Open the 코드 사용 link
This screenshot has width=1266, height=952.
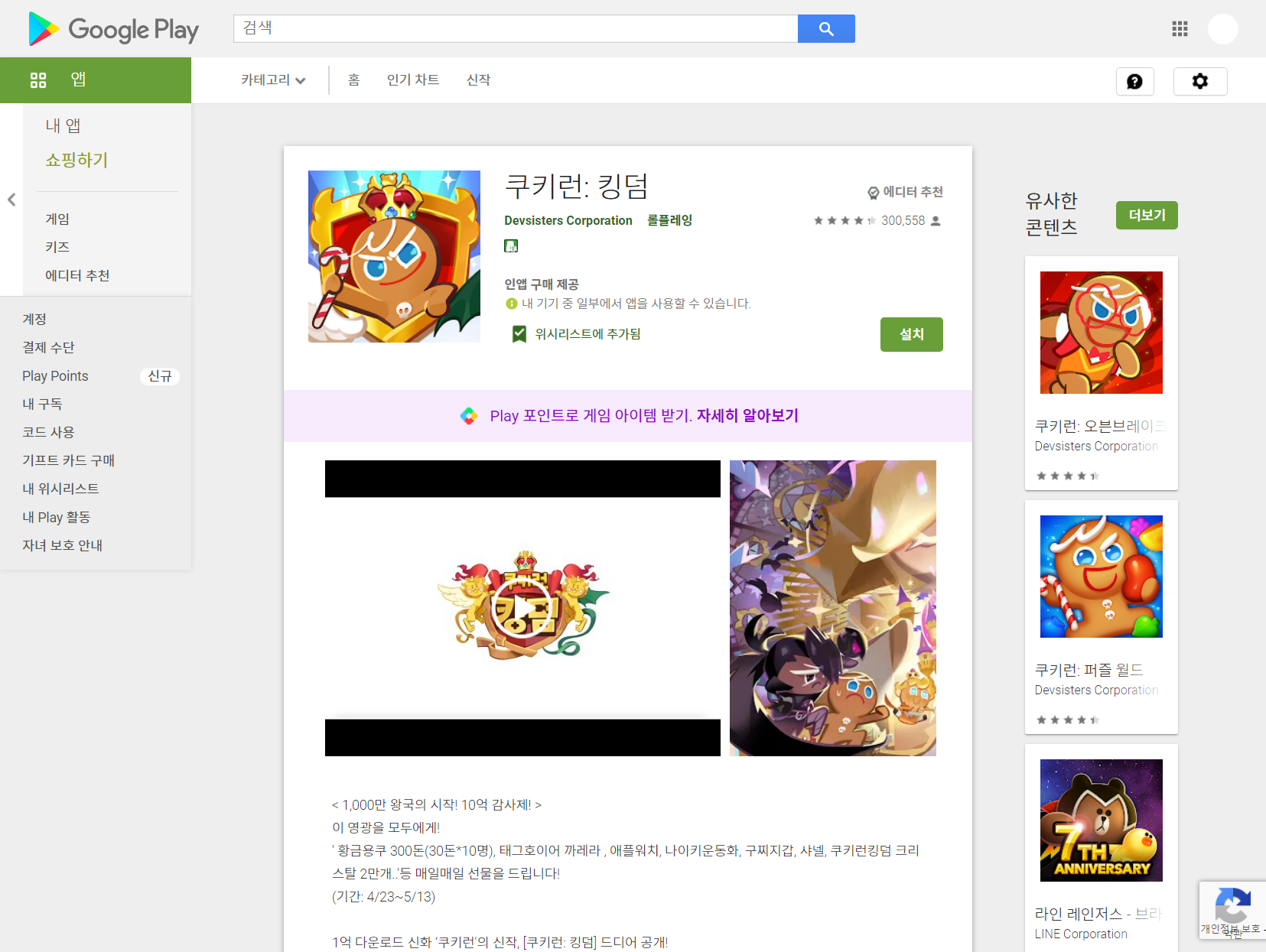click(48, 433)
